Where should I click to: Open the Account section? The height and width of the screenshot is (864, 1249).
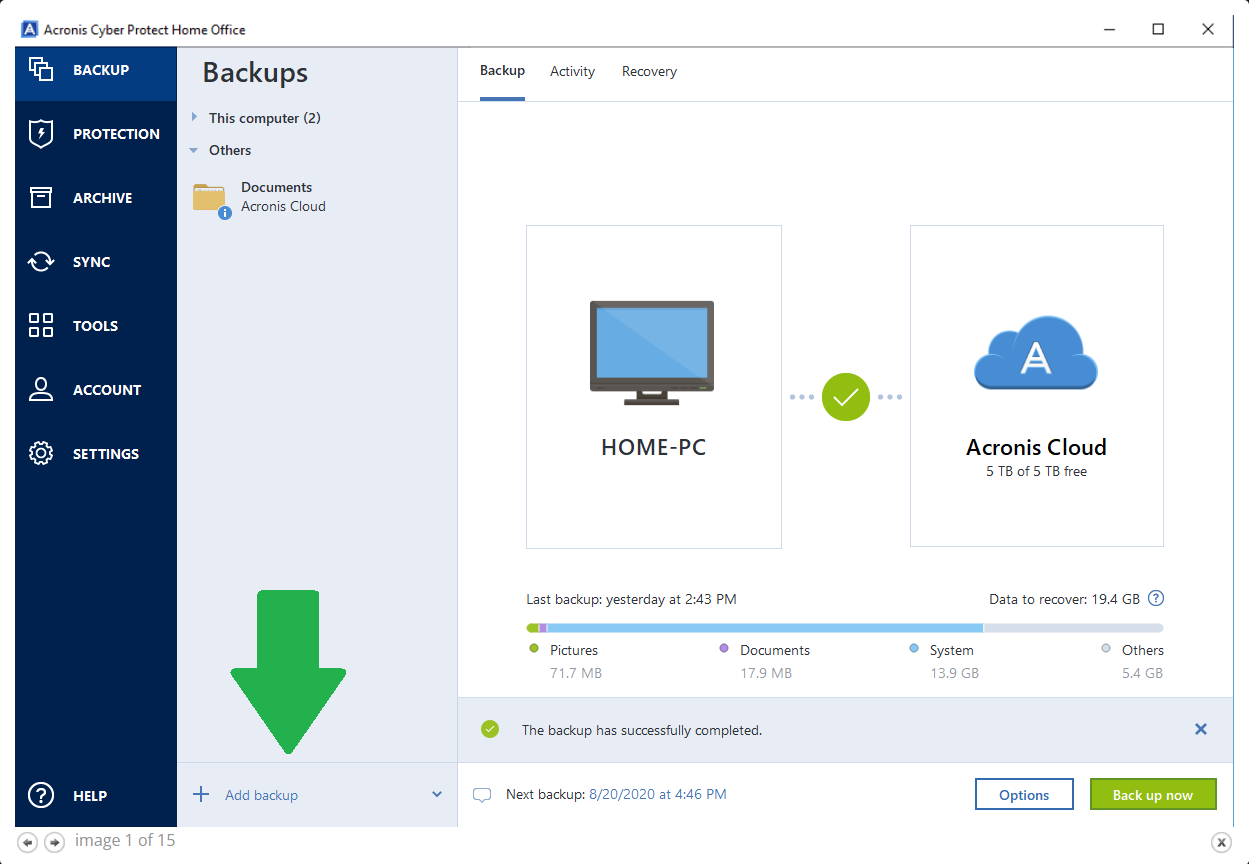click(96, 390)
